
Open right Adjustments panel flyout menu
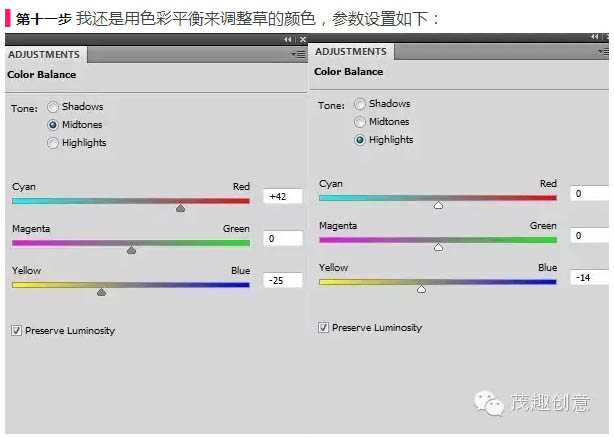[603, 51]
